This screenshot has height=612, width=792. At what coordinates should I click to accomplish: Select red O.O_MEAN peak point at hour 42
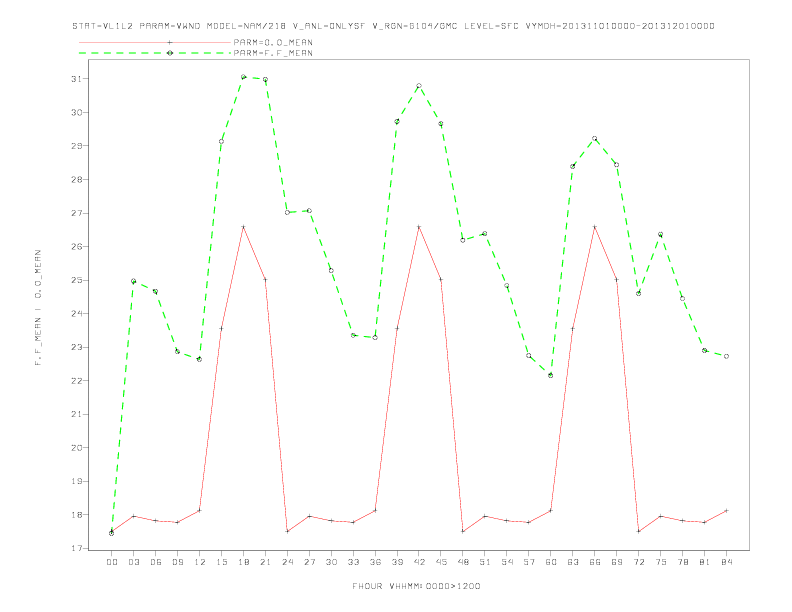tap(419, 227)
